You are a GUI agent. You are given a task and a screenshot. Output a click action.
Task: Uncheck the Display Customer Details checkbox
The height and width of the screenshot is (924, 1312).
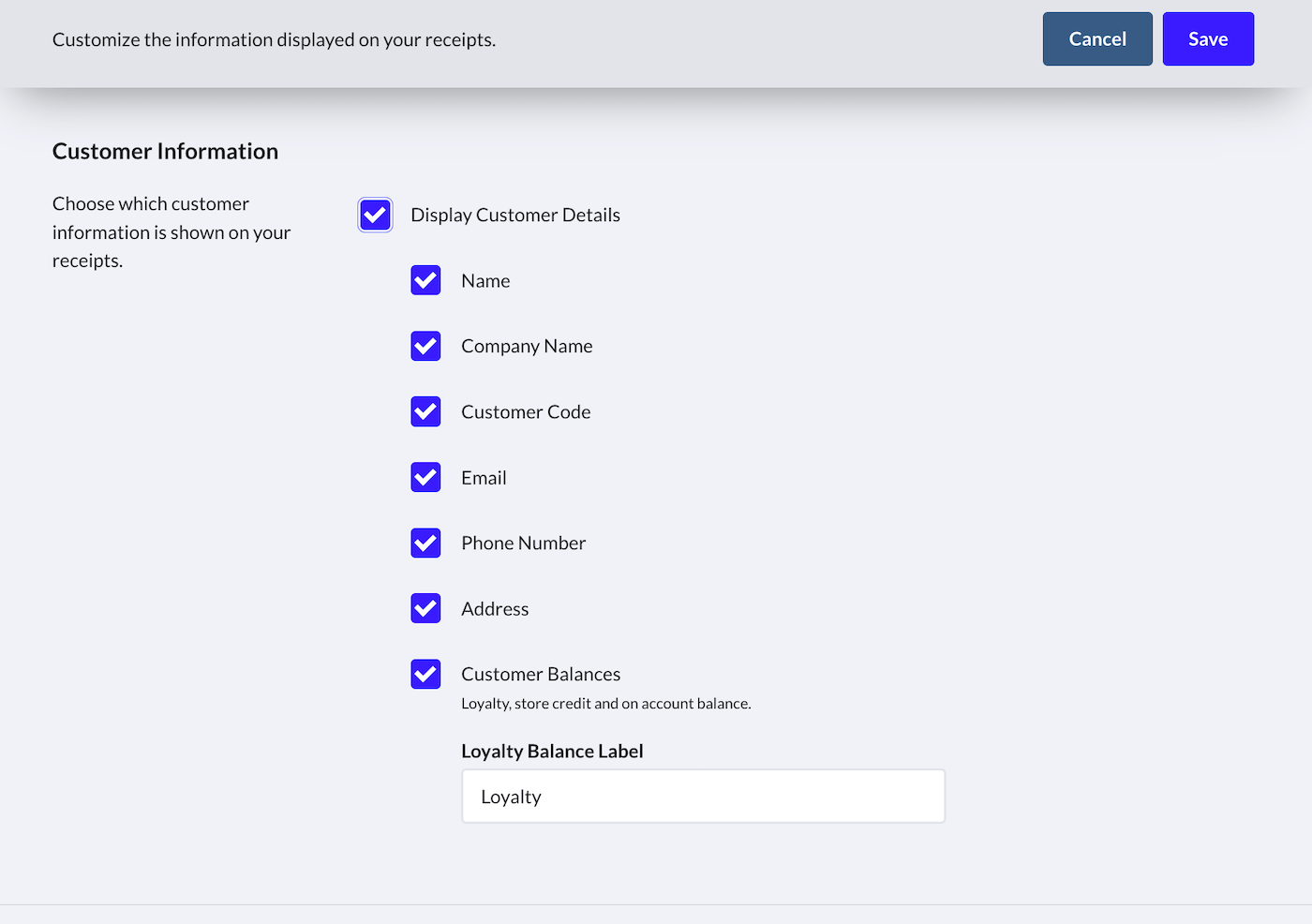click(x=375, y=215)
